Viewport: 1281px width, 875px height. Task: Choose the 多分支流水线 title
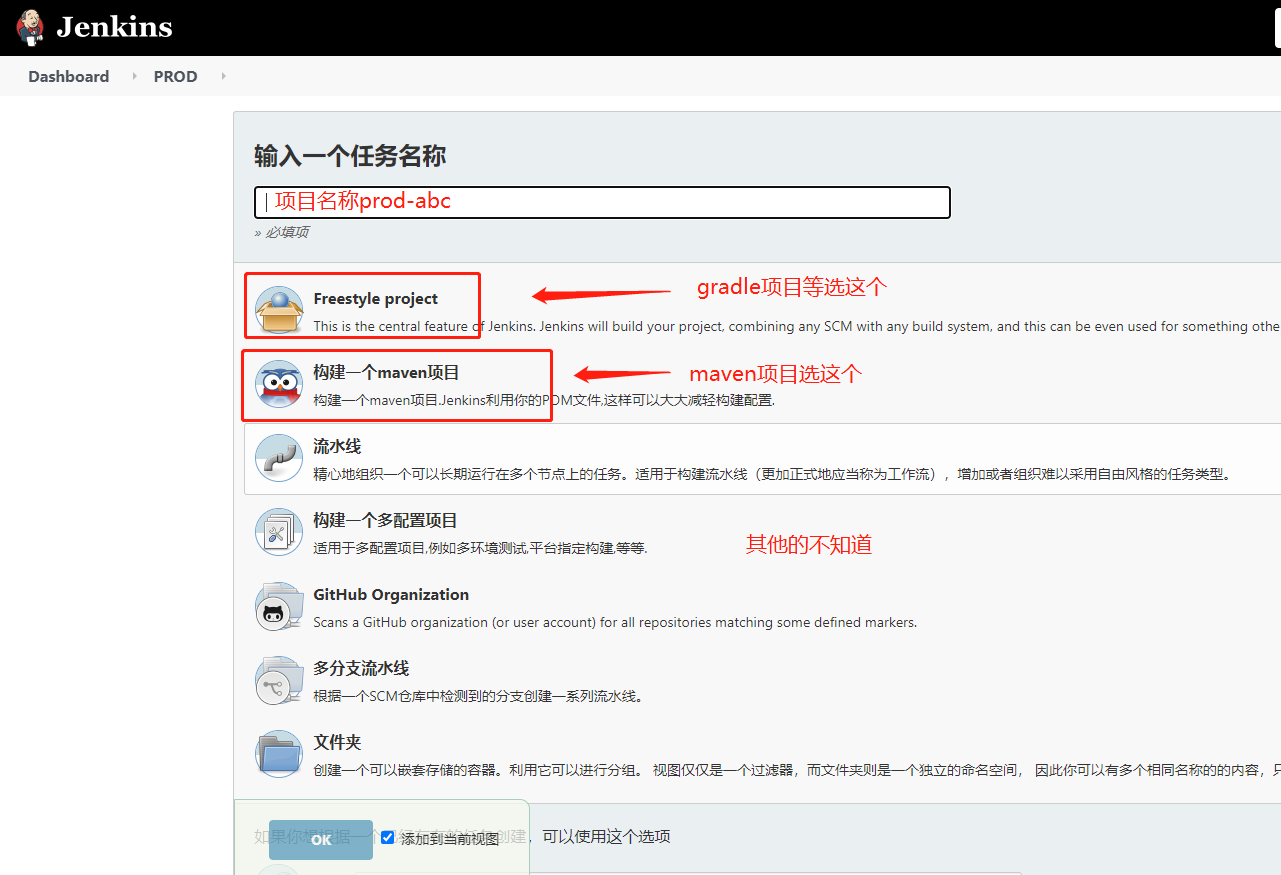(x=361, y=668)
